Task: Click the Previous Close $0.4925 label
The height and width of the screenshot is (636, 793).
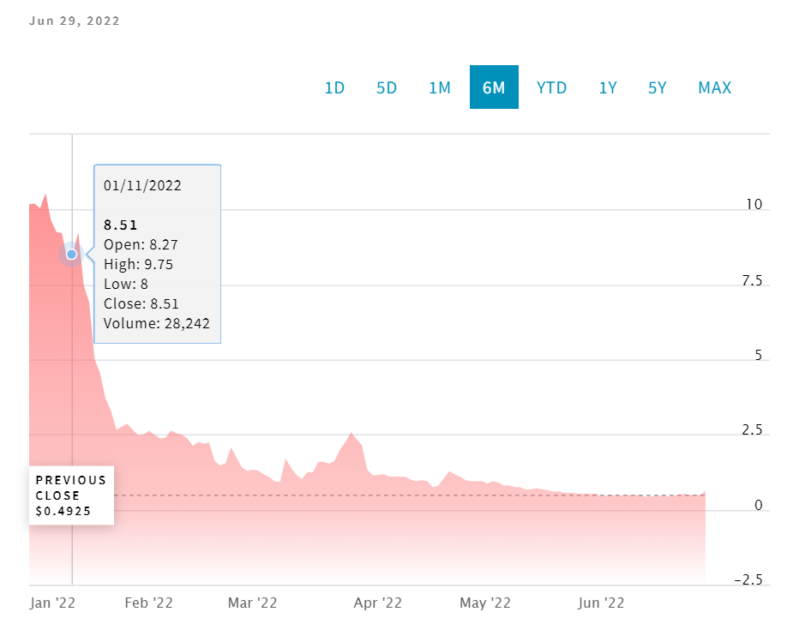Action: click(71, 495)
